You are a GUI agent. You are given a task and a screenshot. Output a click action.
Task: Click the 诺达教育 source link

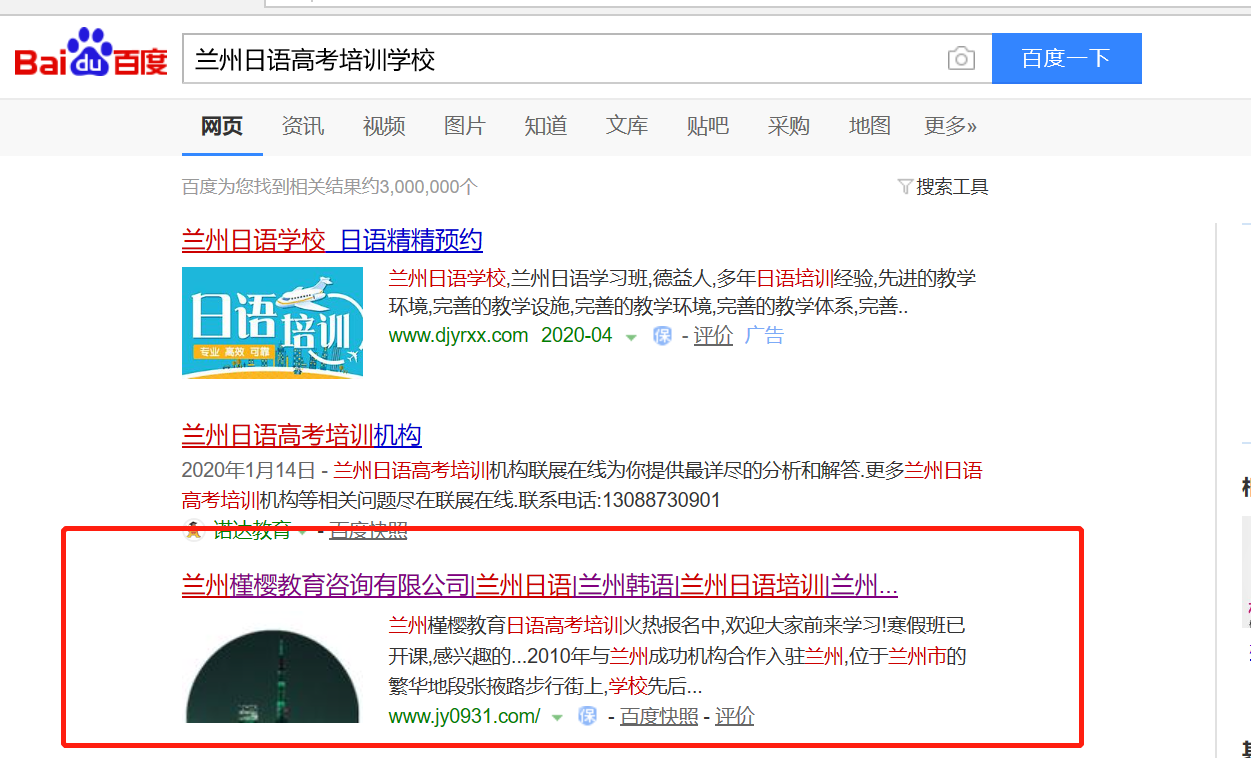(251, 531)
